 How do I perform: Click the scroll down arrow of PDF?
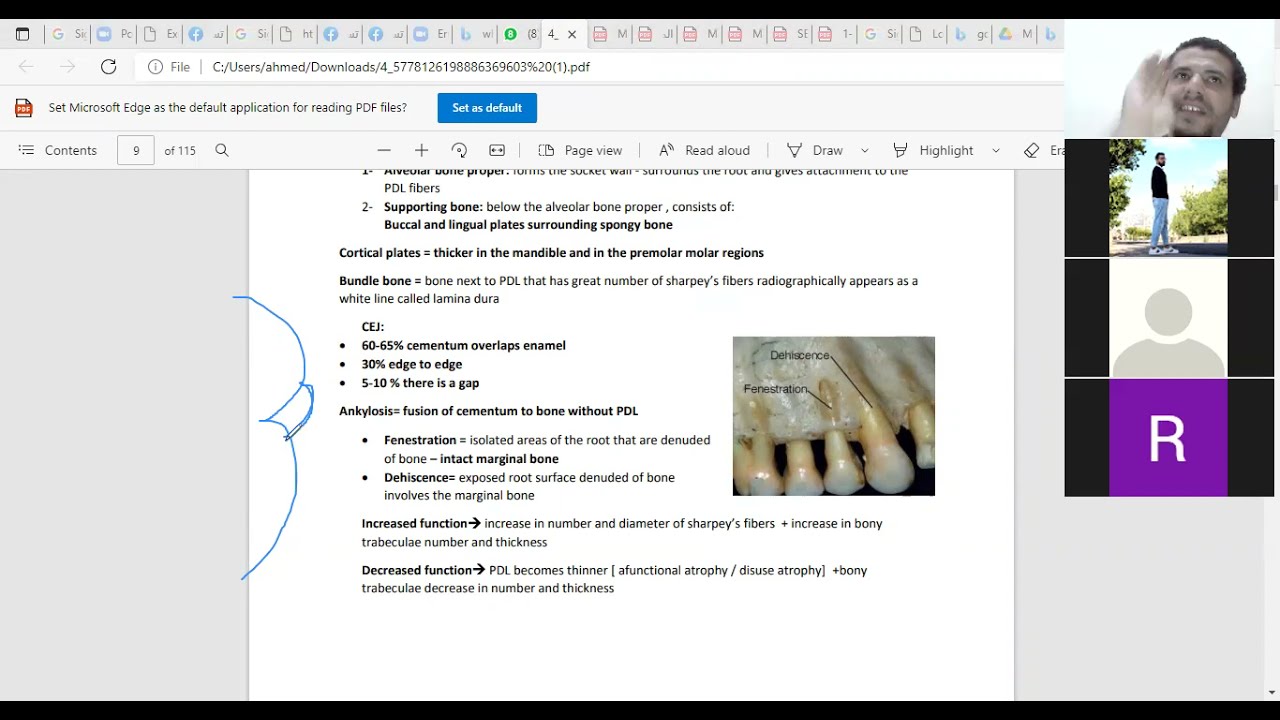(x=1271, y=692)
